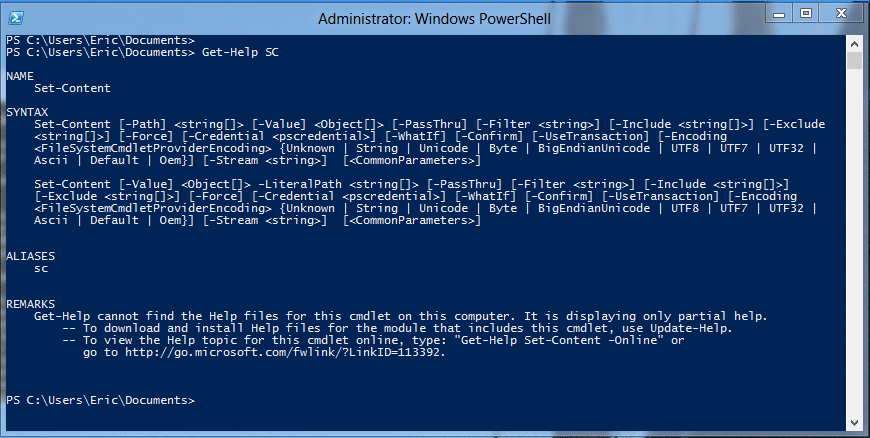
Task: Click the scrollbar down arrow
Action: coord(854,423)
